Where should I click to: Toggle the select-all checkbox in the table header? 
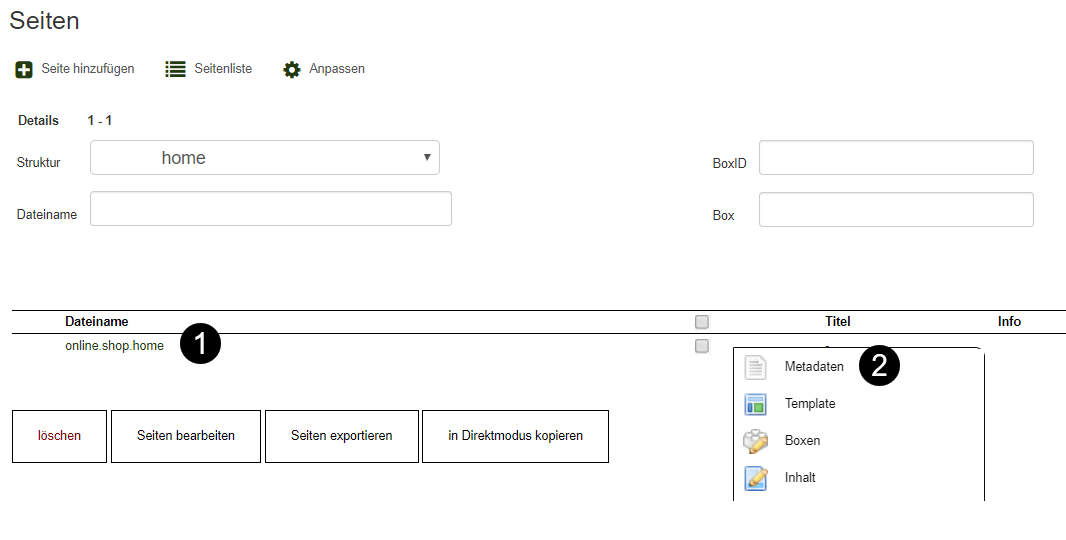point(702,322)
